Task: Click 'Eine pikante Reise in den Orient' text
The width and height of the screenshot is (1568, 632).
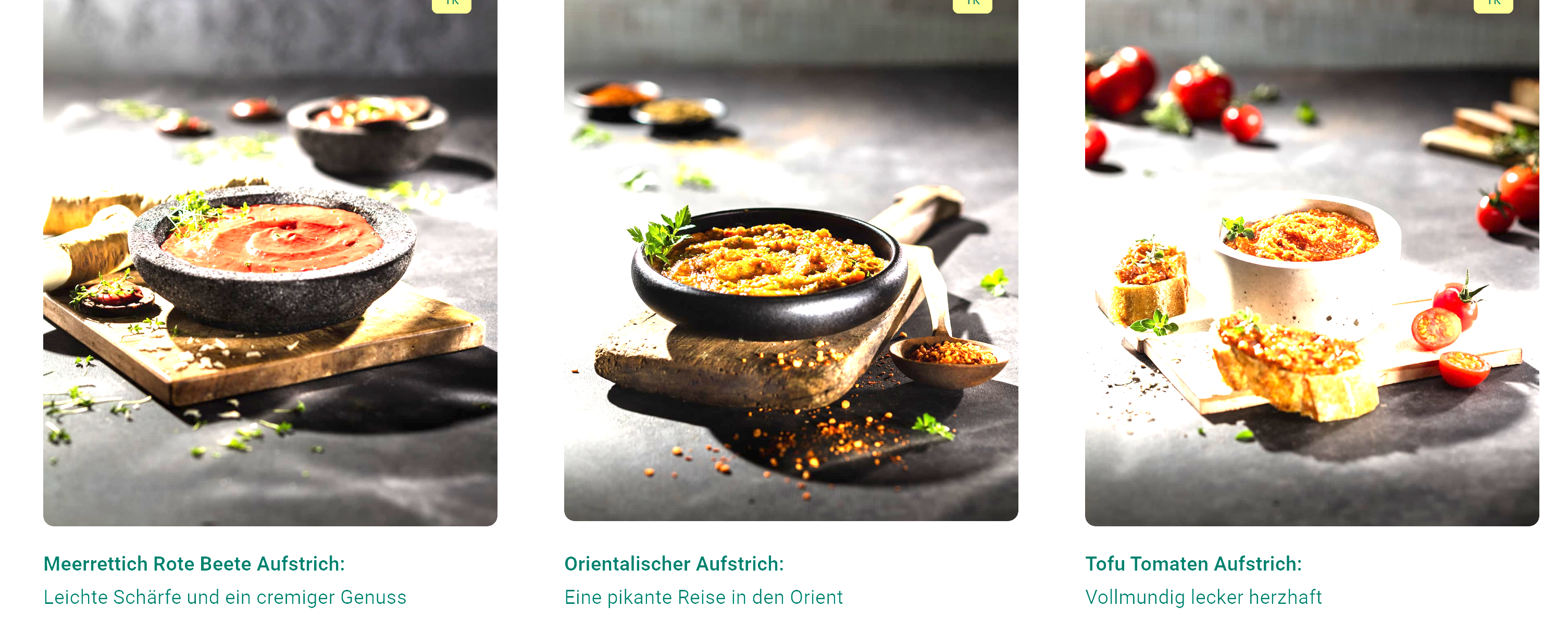Action: pos(704,597)
